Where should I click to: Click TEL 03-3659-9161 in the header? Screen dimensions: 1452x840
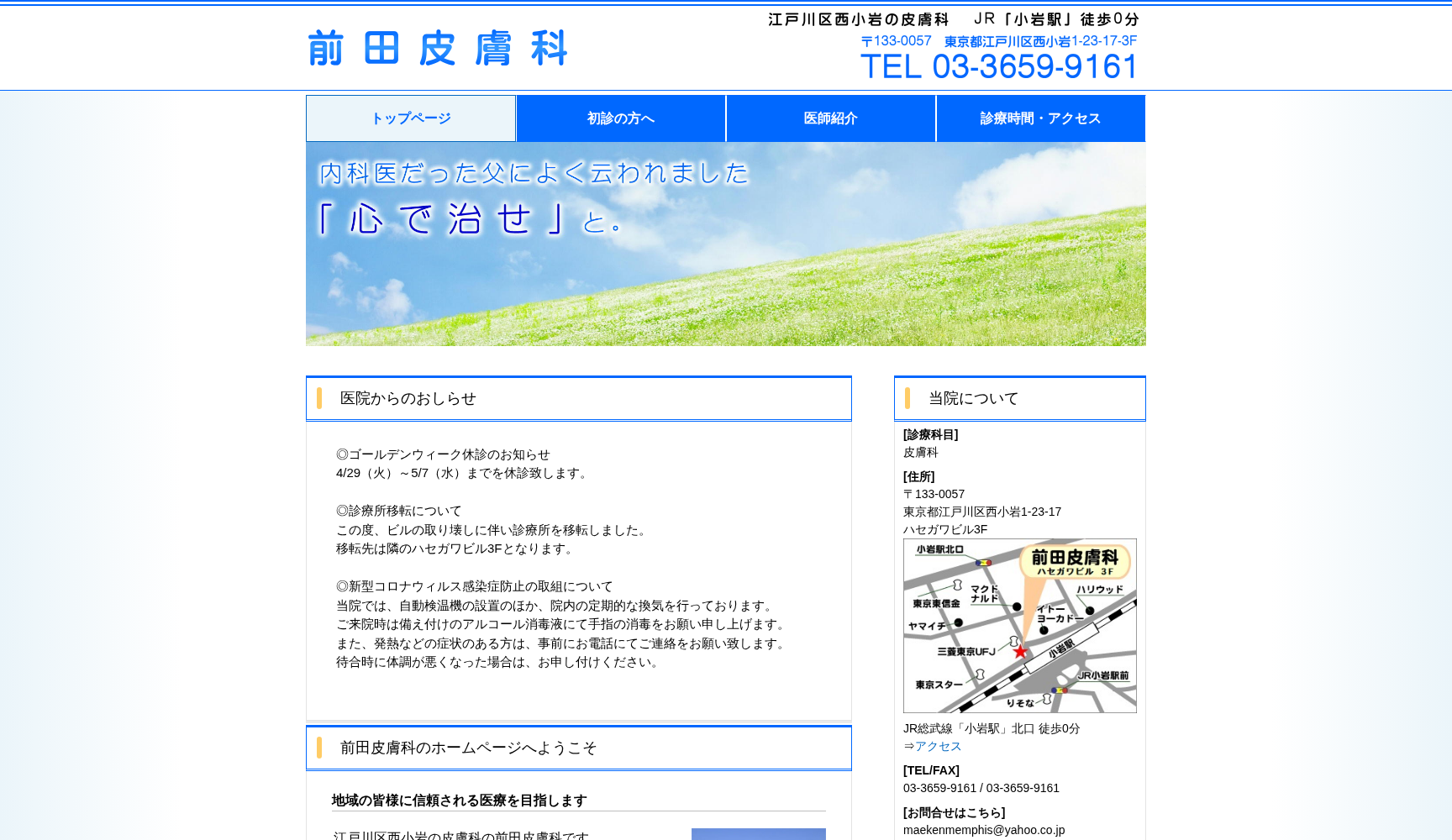(x=999, y=66)
